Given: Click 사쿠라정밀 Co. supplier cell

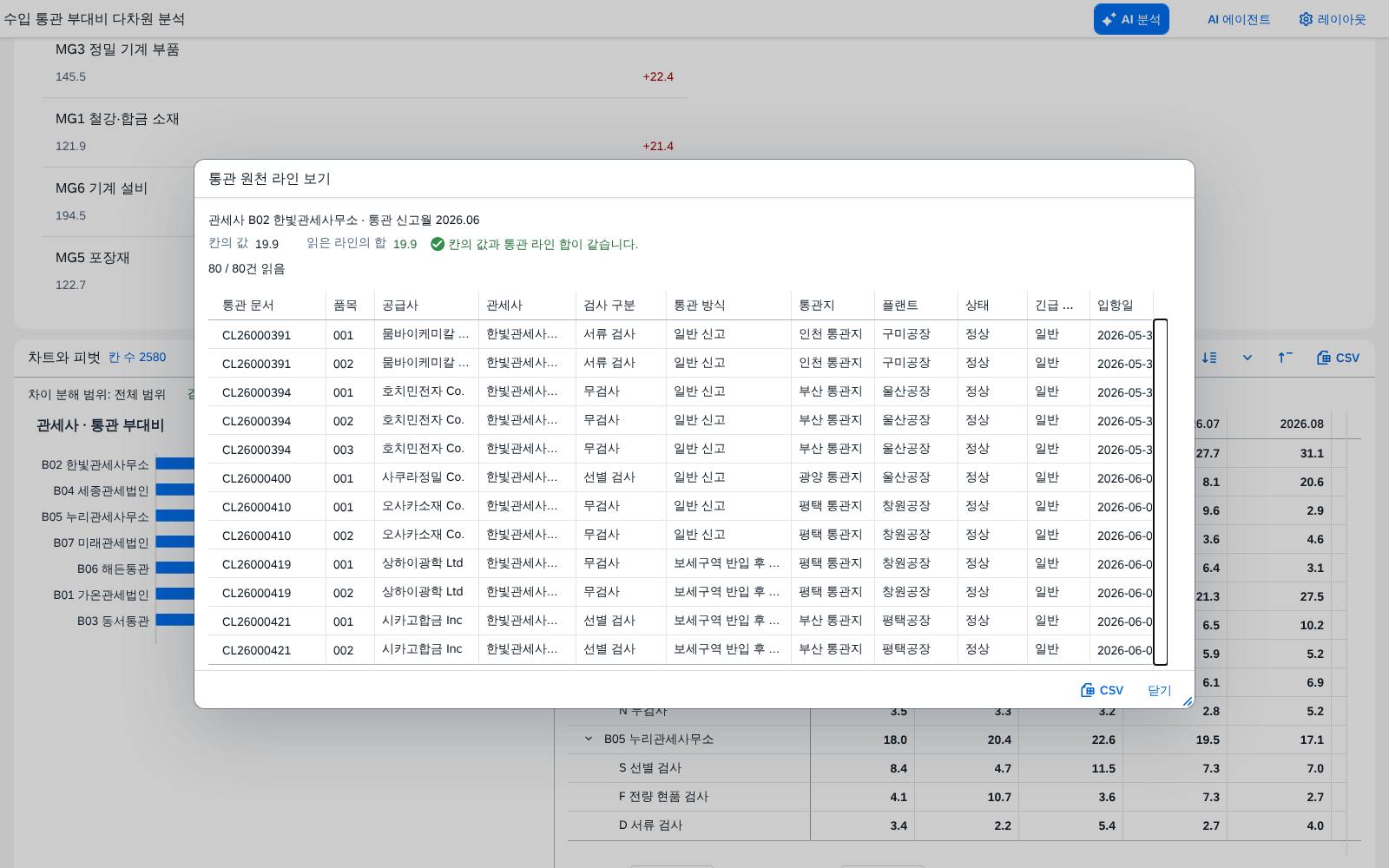Looking at the screenshot, I should click(426, 478).
